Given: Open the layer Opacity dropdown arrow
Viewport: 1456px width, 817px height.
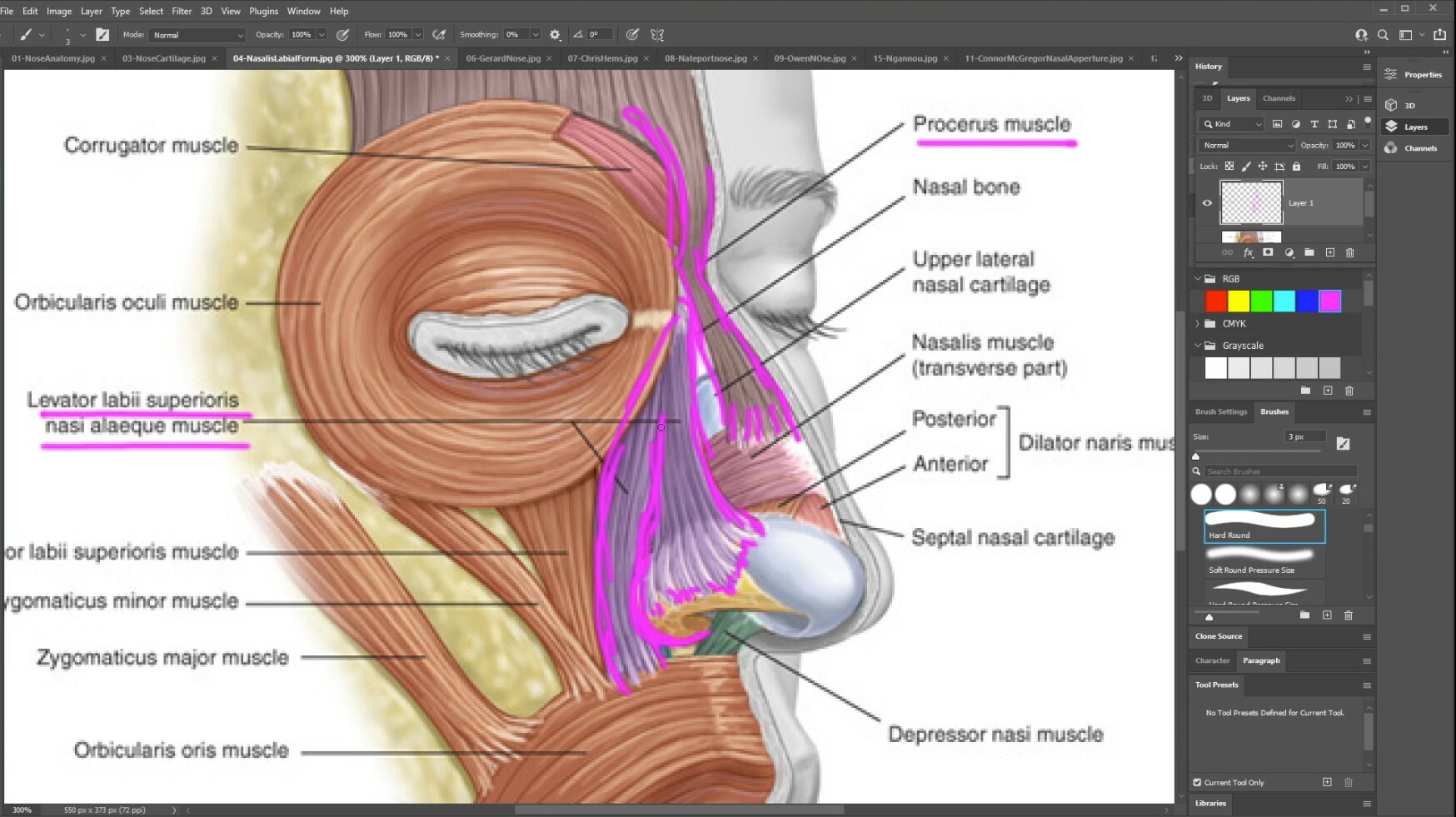Looking at the screenshot, I should pyautogui.click(x=1365, y=145).
